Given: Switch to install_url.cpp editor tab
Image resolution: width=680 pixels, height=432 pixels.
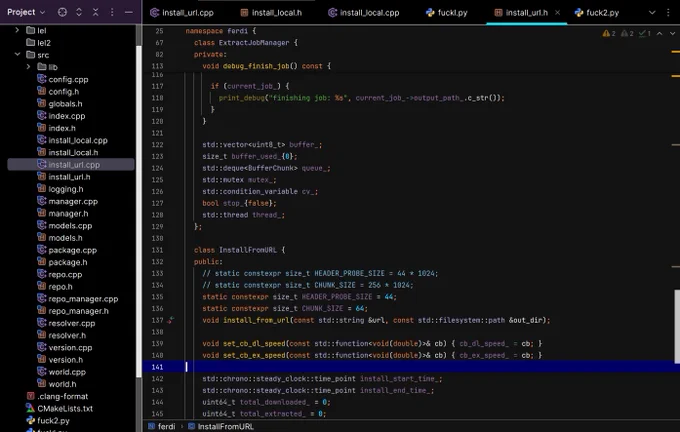Looking at the screenshot, I should point(182,13).
